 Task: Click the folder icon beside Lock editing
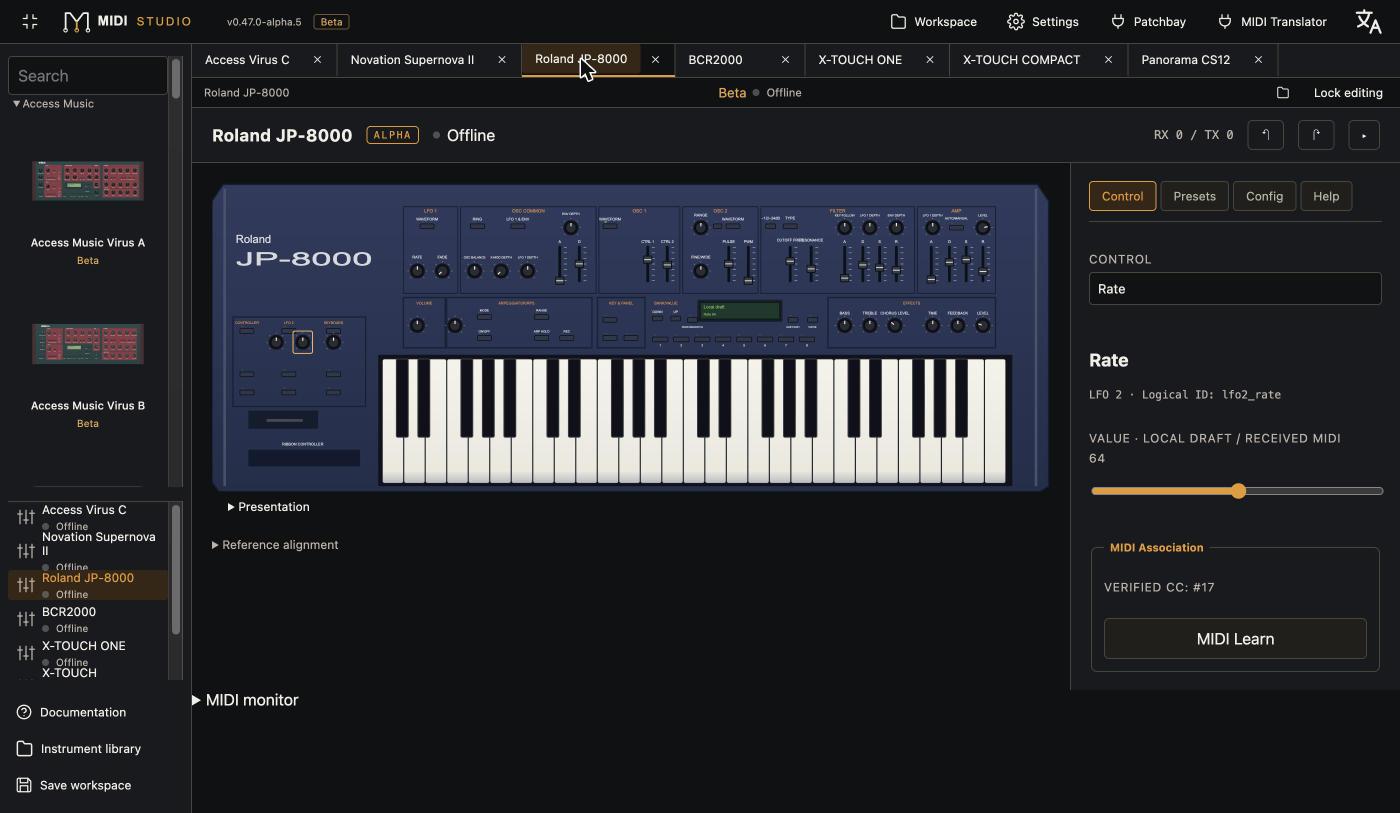pyautogui.click(x=1283, y=93)
